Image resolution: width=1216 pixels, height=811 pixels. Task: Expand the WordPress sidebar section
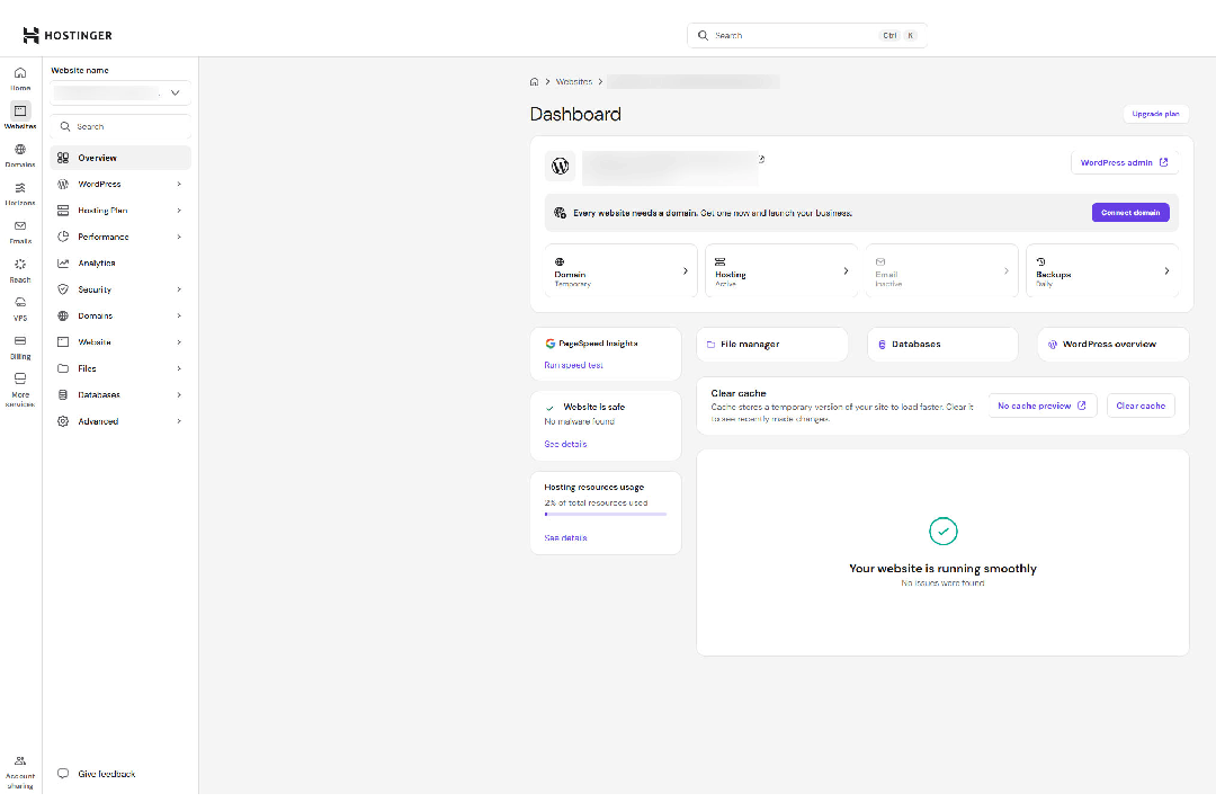tap(120, 184)
